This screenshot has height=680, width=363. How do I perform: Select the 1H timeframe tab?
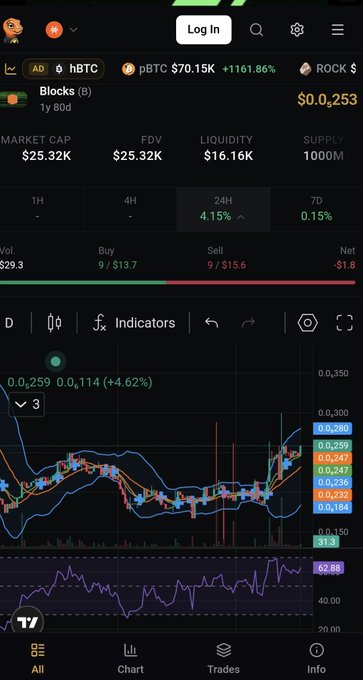37,209
